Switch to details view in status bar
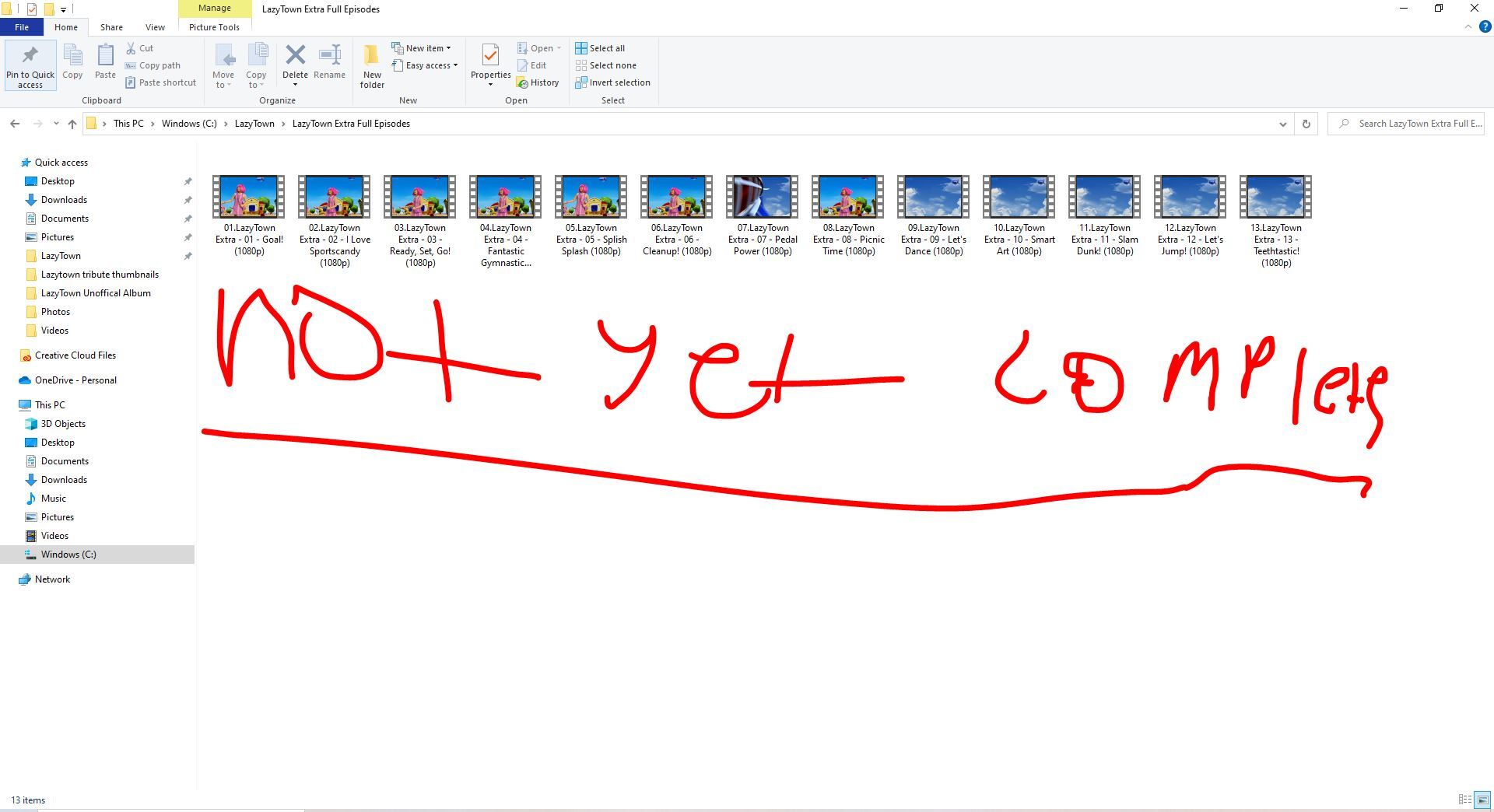This screenshot has width=1494, height=812. point(1464,800)
